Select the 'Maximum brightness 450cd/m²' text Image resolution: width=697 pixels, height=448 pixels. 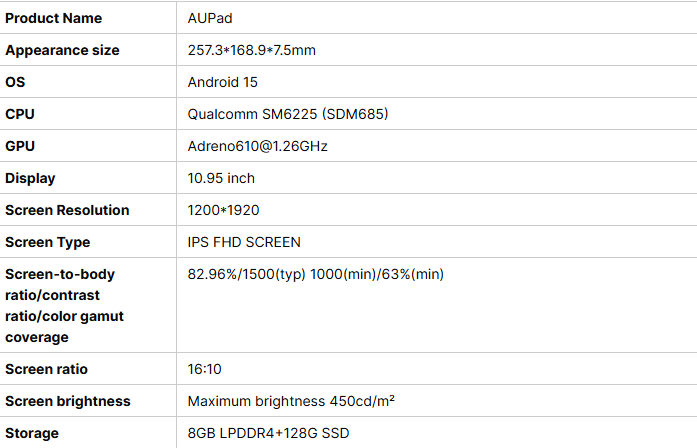click(x=291, y=401)
